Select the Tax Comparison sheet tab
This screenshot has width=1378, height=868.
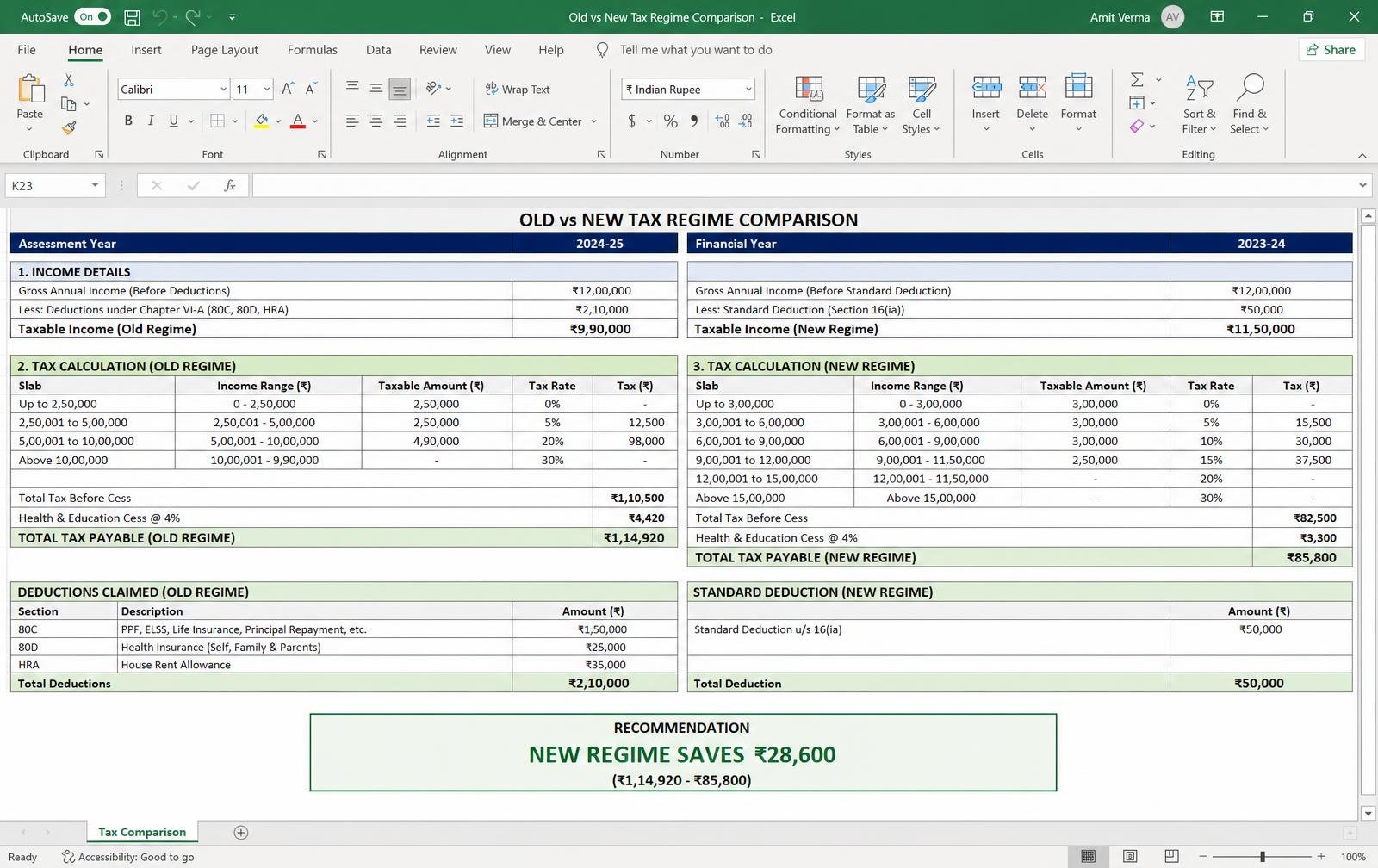point(142,832)
